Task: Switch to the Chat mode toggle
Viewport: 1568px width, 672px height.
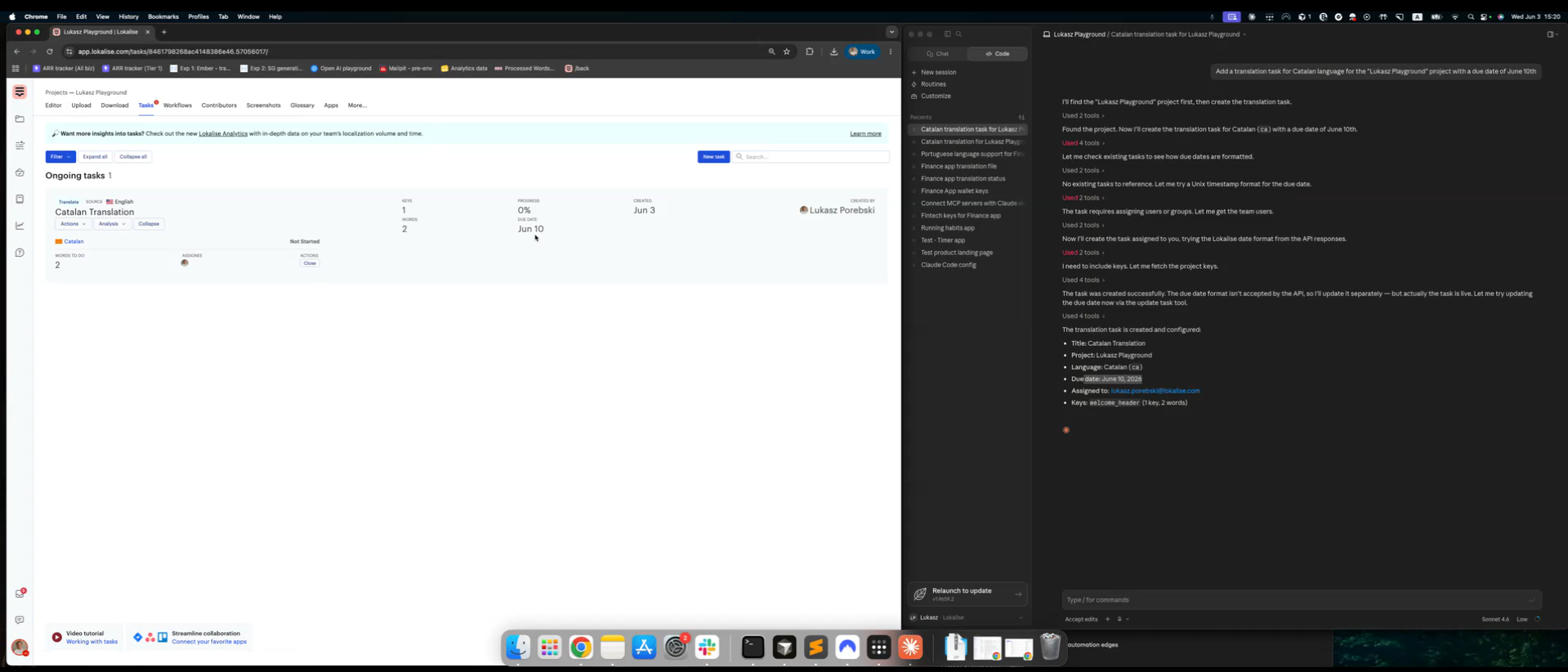Action: coord(938,54)
